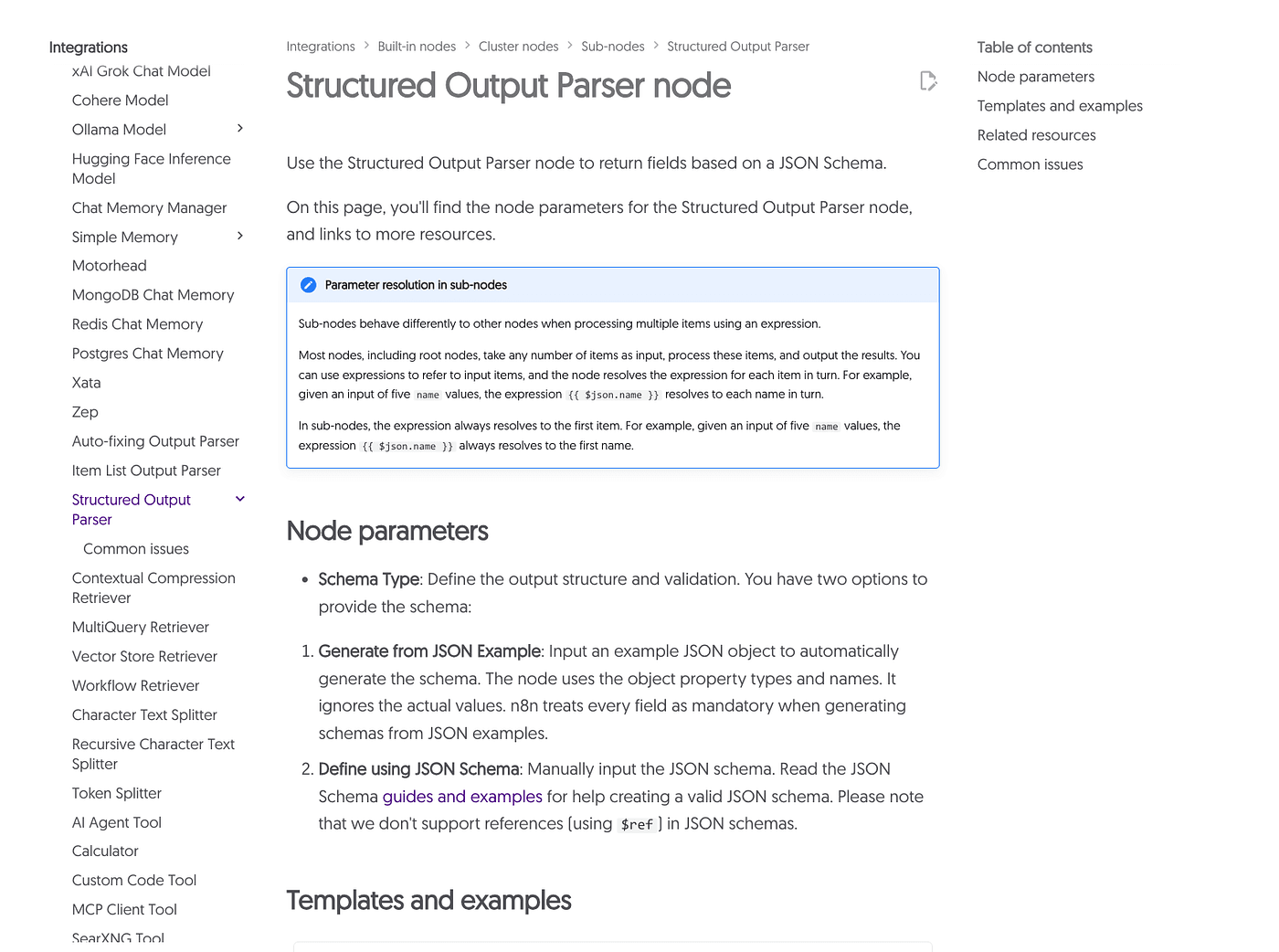Open the Integrations breadcrumb link

coord(321,47)
